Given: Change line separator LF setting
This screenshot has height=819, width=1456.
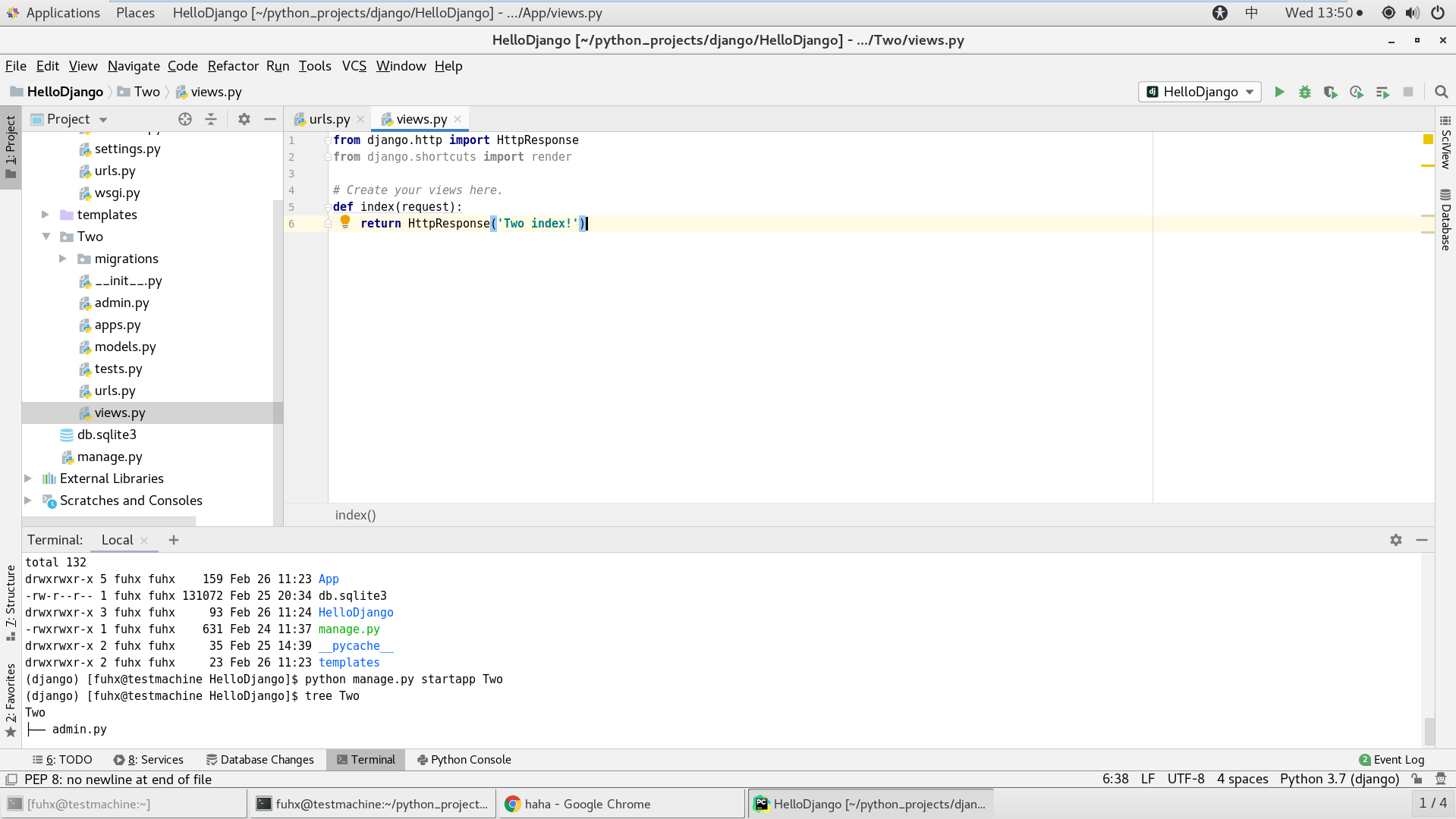Looking at the screenshot, I should pos(1148,779).
